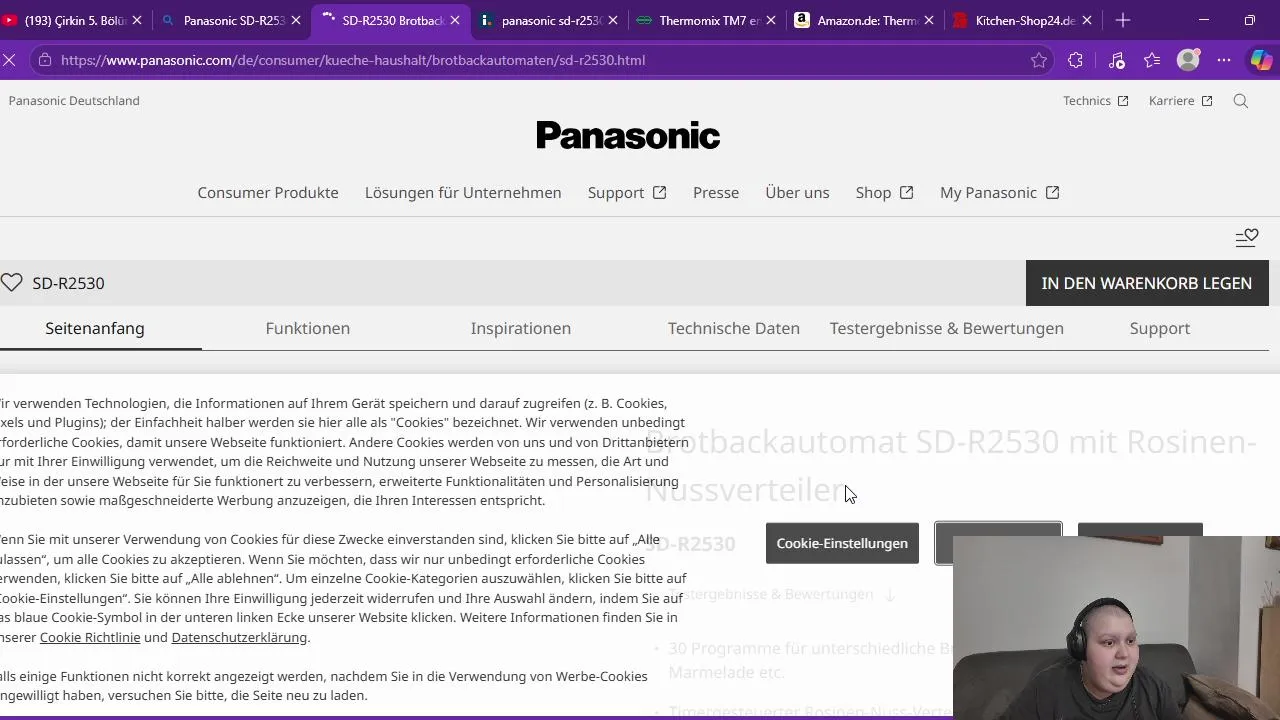This screenshot has width=1280, height=720.
Task: Open Lösungen für Unternehmen menu
Action: coord(463,192)
